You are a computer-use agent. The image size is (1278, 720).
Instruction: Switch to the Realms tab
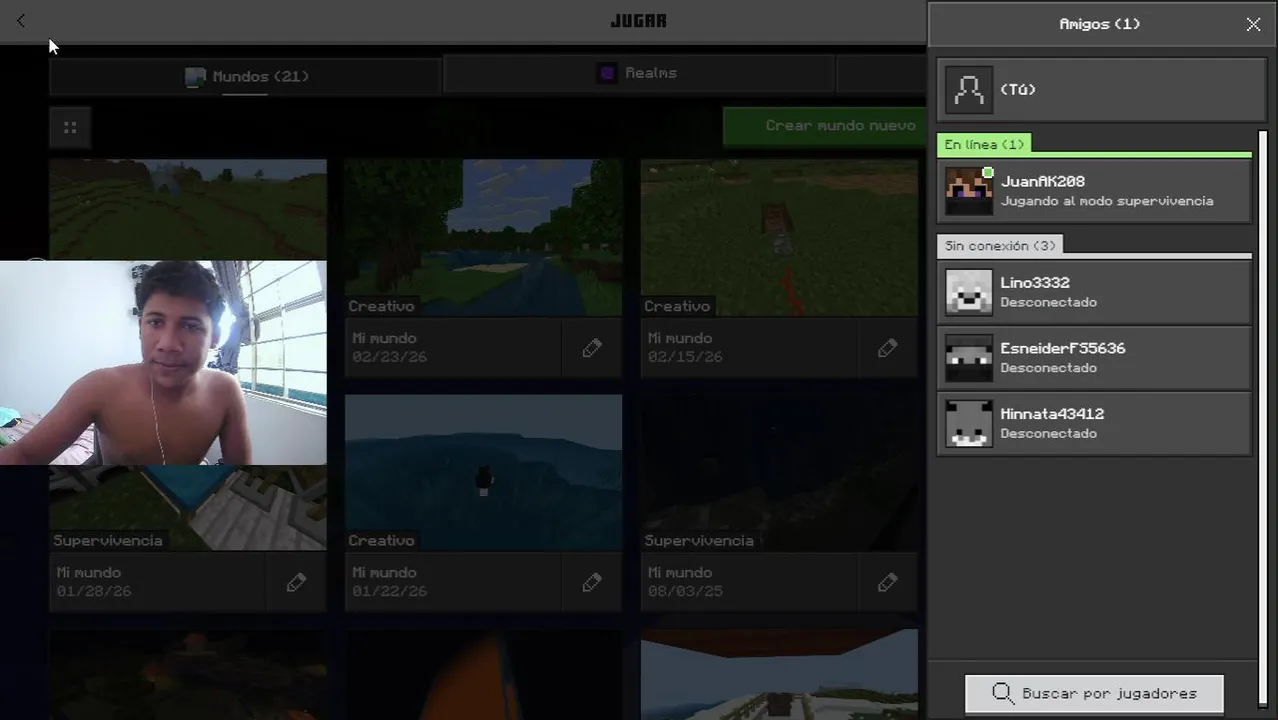(638, 73)
